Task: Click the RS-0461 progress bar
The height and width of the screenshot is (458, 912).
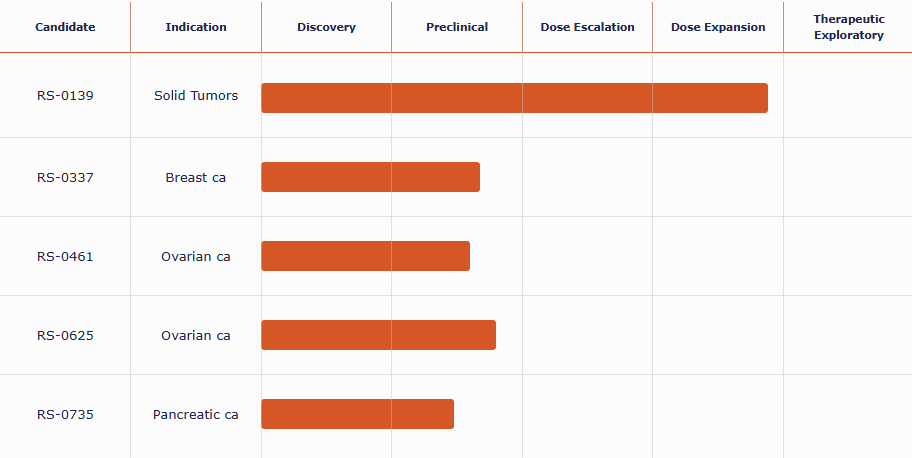Action: [x=365, y=256]
